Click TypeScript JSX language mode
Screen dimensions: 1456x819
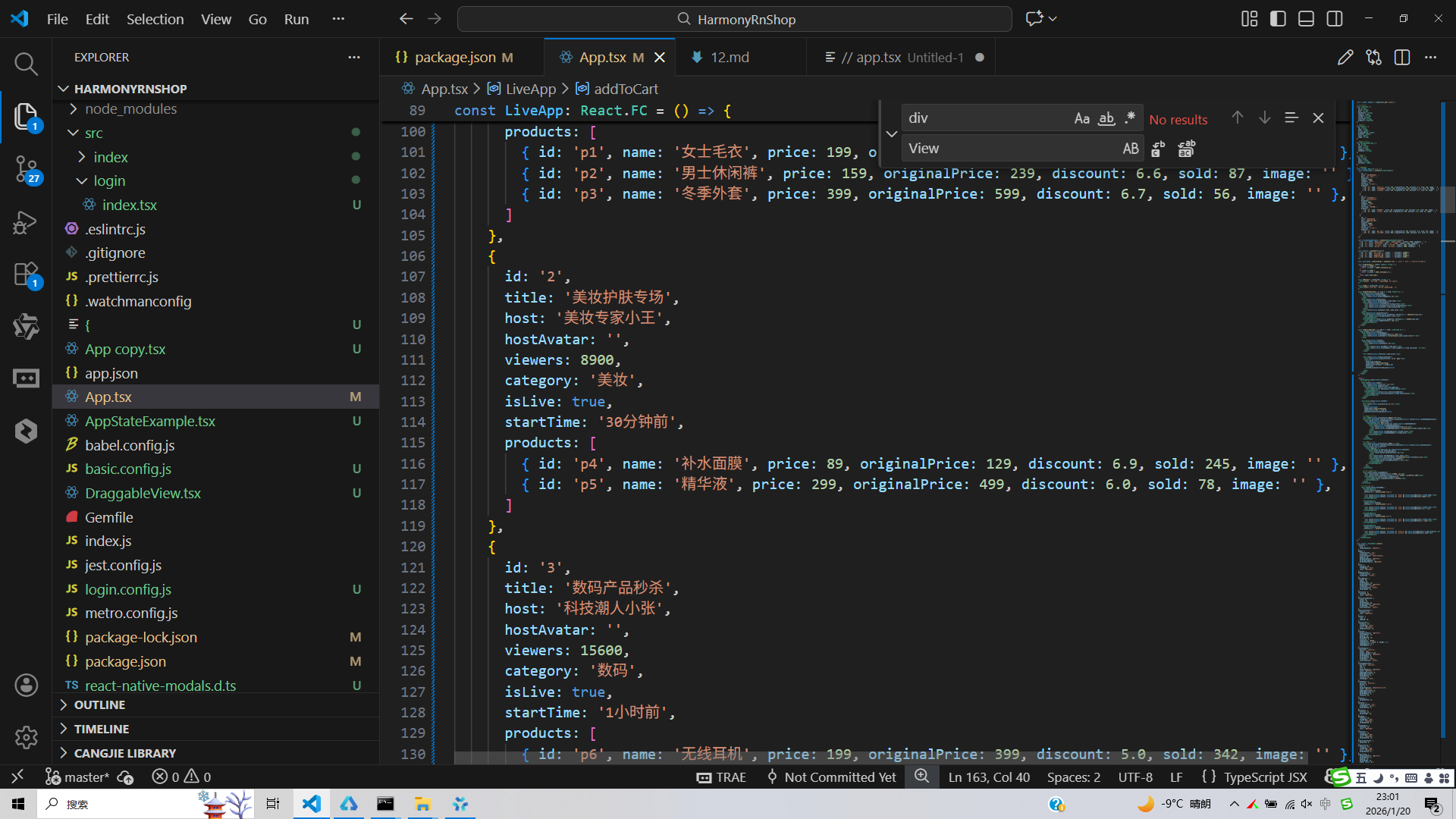[1265, 777]
